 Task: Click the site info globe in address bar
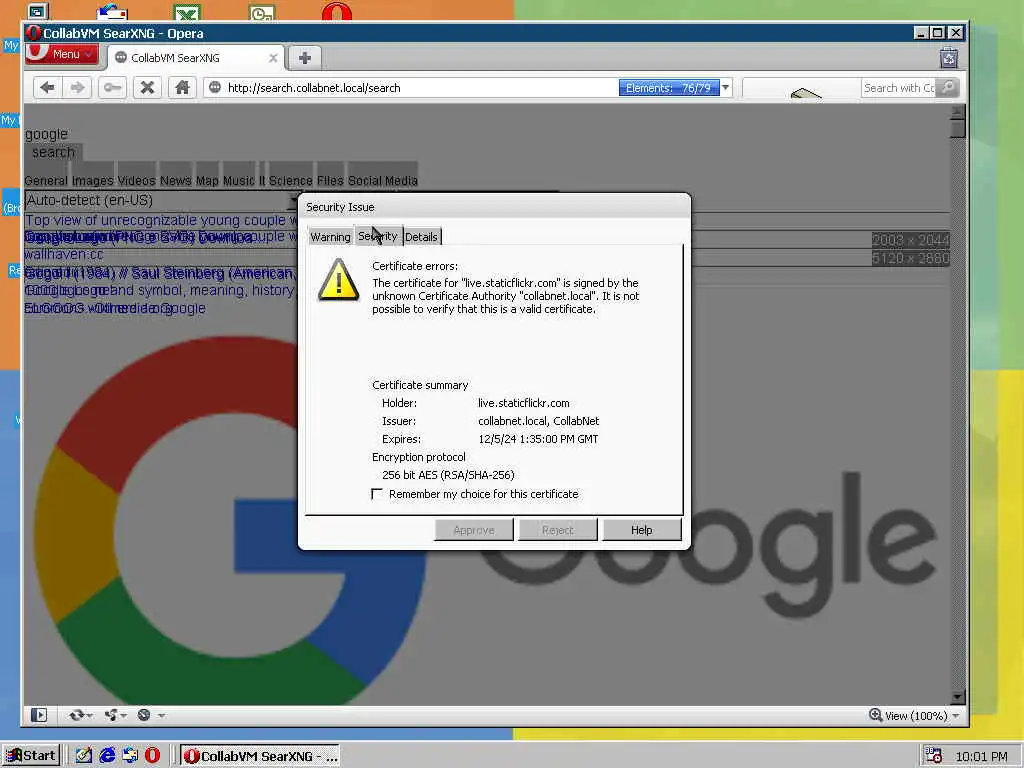pyautogui.click(x=214, y=88)
